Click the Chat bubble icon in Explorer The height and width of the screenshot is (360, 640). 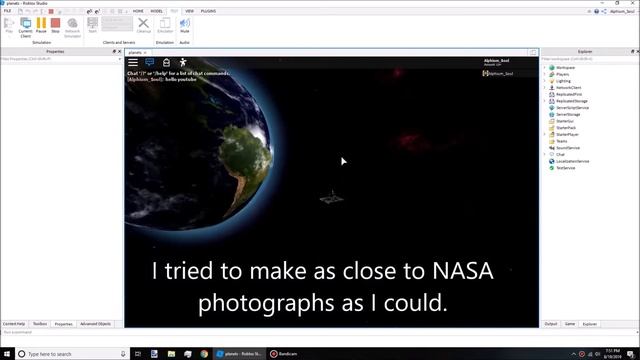click(x=551, y=154)
